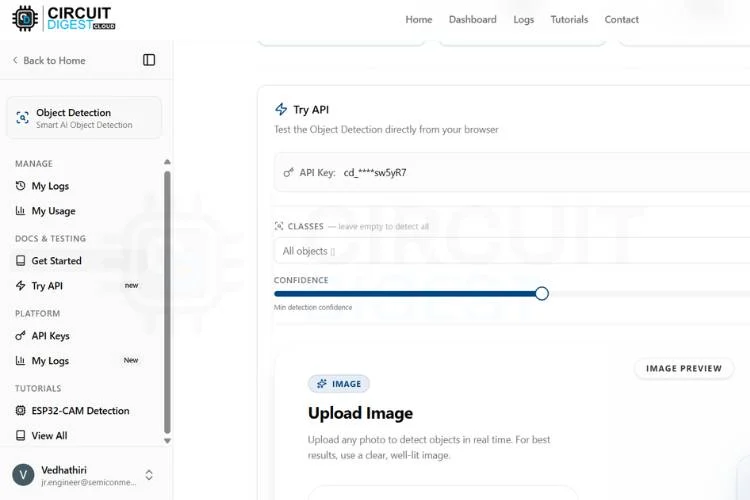Click the CONFIDENCE label
750x500 pixels.
301,280
